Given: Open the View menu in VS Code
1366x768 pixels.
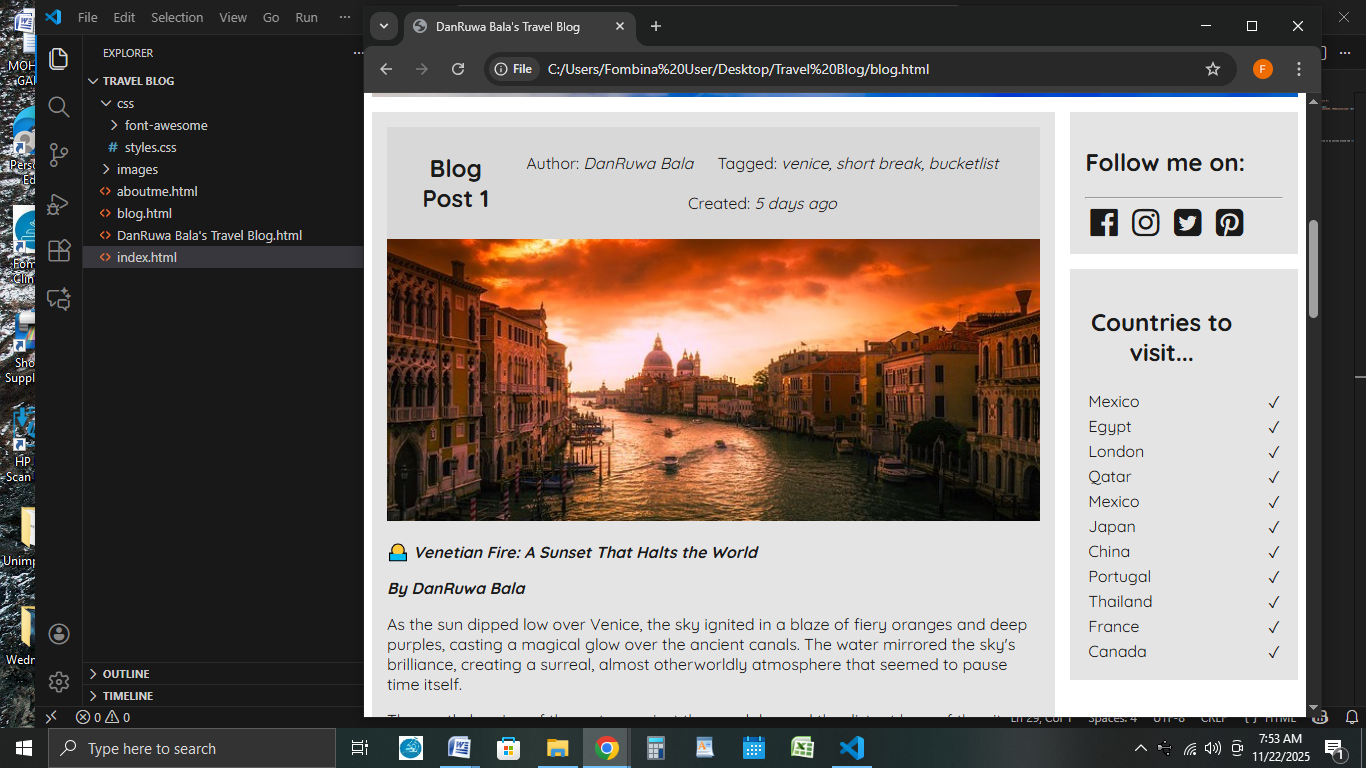Looking at the screenshot, I should point(233,17).
